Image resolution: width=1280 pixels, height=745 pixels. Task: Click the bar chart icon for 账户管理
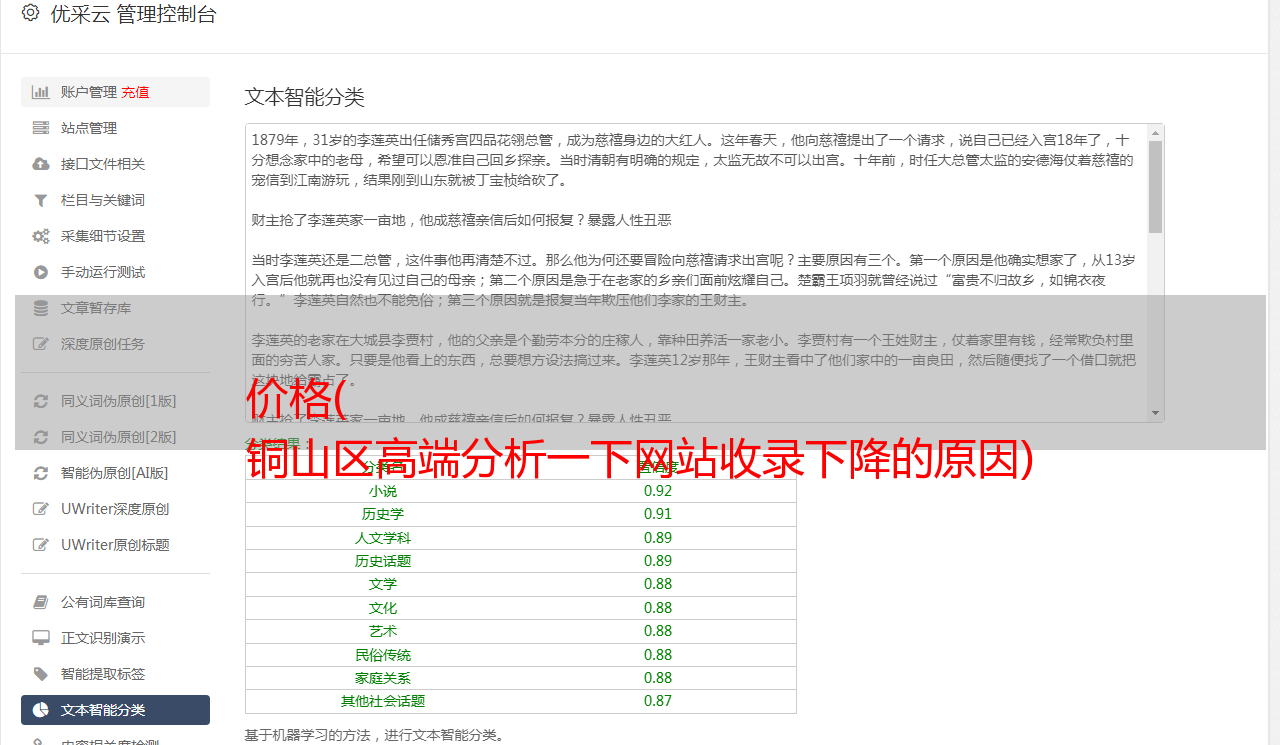coord(41,92)
